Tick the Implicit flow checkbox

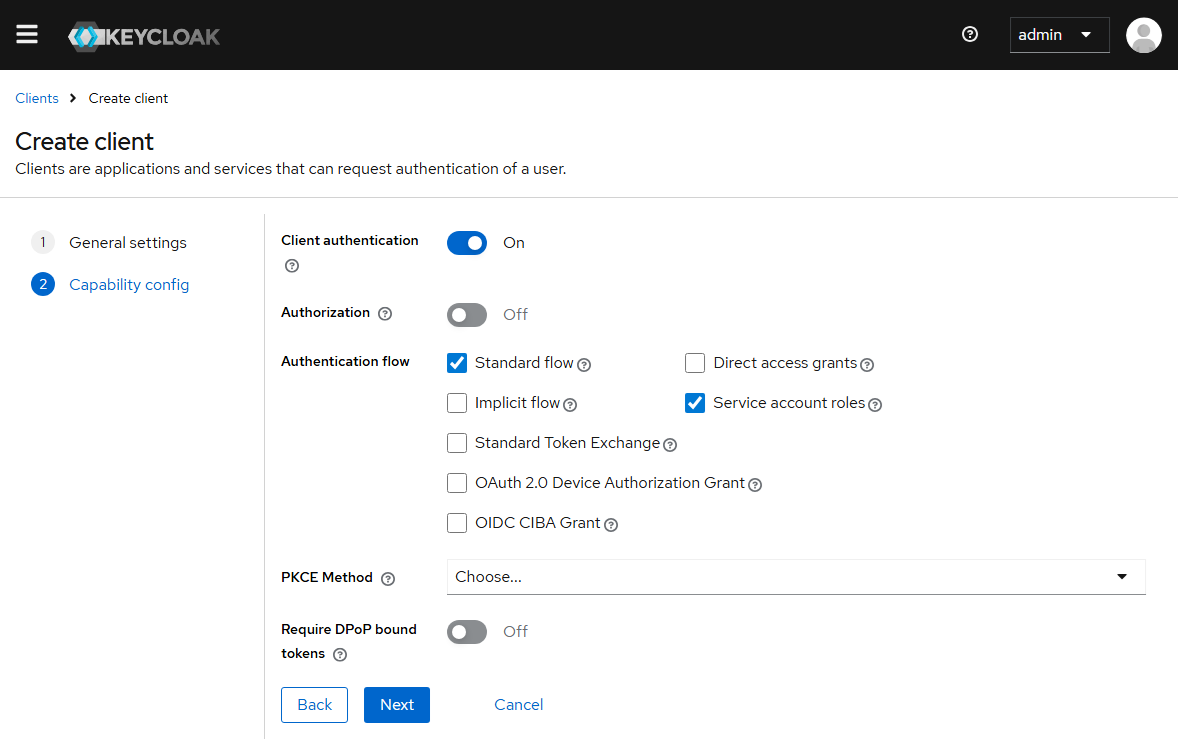click(x=457, y=403)
